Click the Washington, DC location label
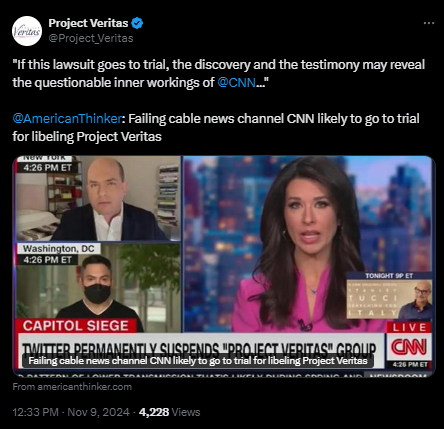This screenshot has width=444, height=429. point(59,249)
